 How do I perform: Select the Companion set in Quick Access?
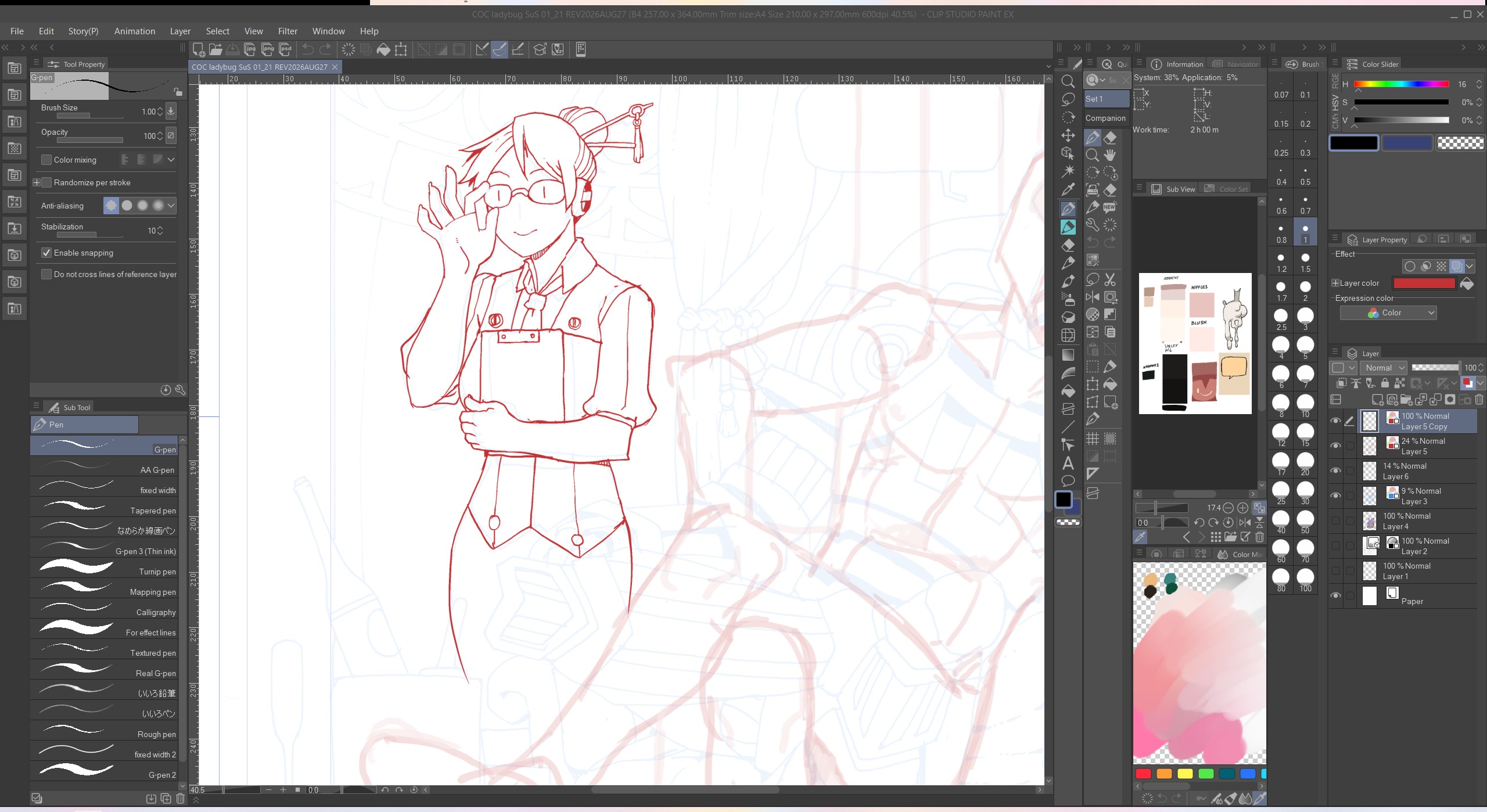click(1107, 118)
